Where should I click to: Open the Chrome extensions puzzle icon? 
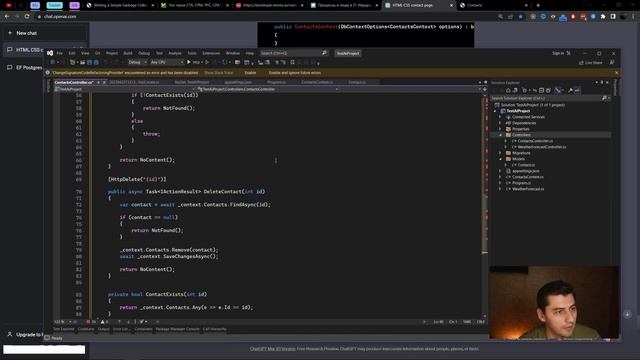pyautogui.click(x=603, y=16)
